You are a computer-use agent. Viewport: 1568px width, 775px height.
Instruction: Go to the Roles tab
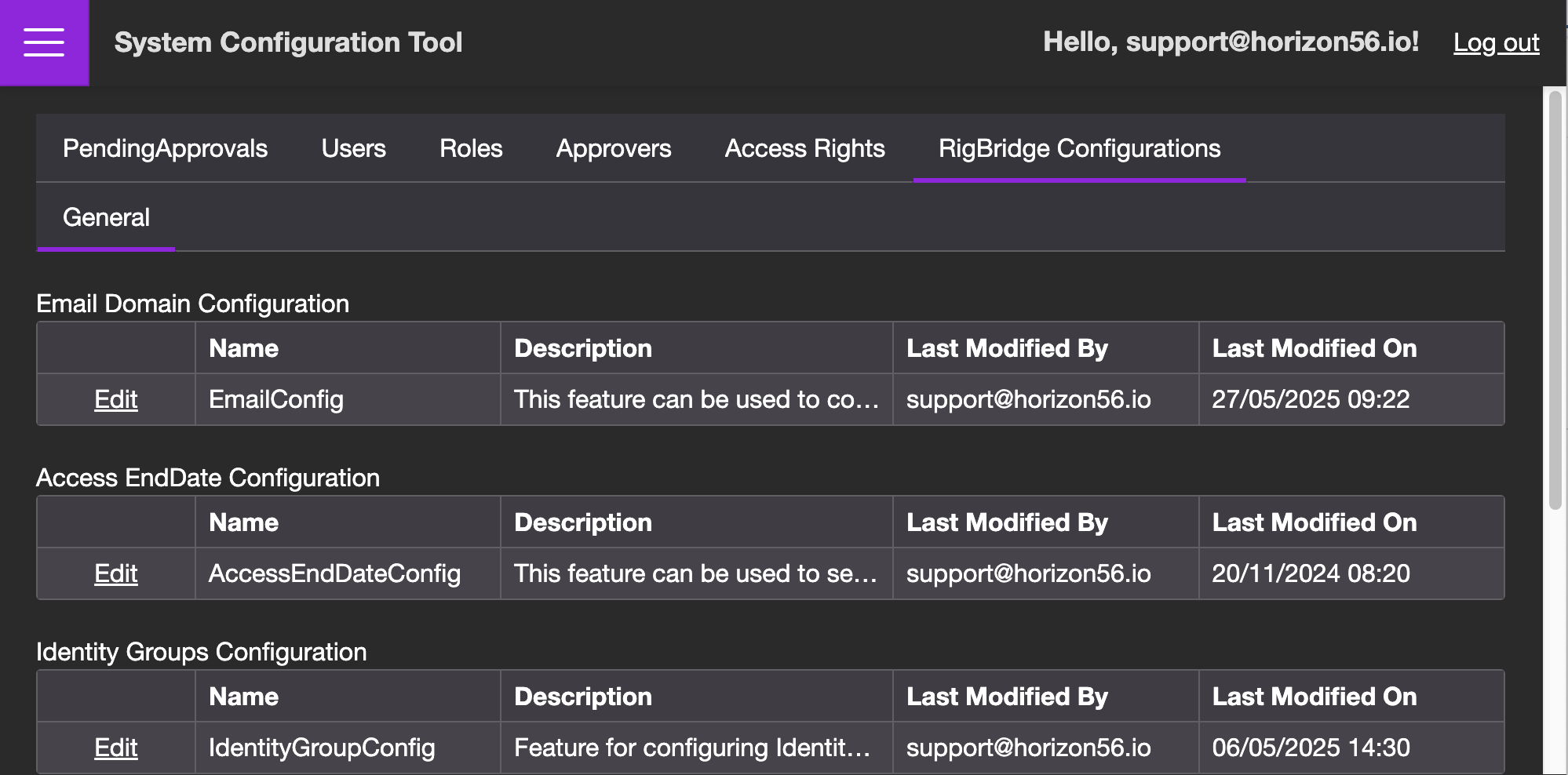[x=471, y=148]
